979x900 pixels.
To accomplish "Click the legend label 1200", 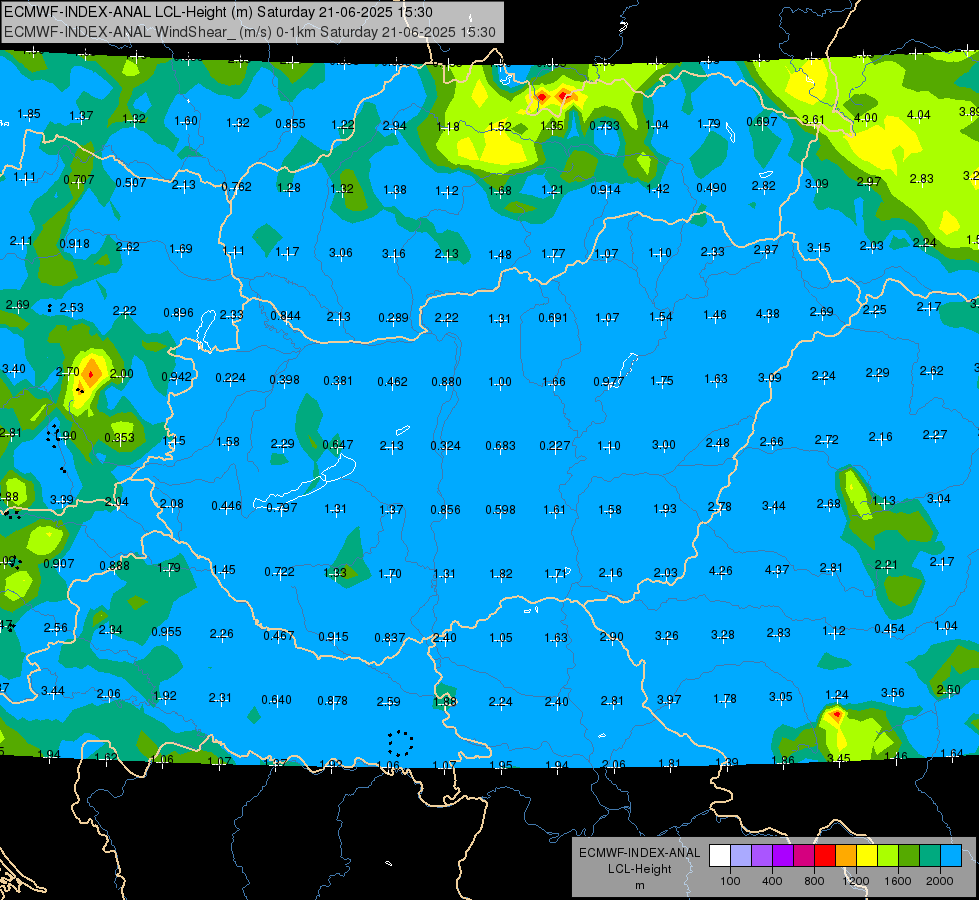I will pos(855,881).
